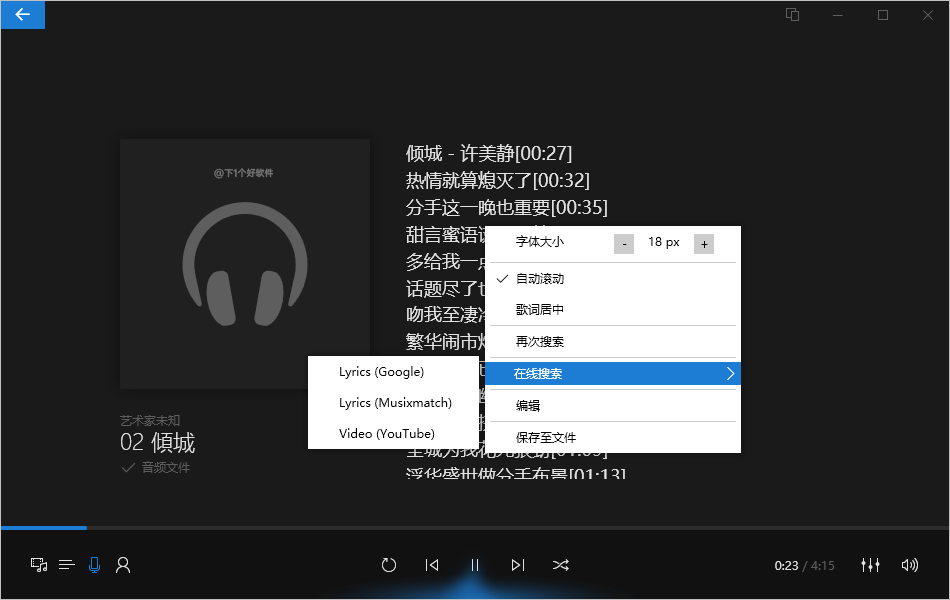Go back using the top-left arrow
This screenshot has height=600, width=950.
click(x=22, y=15)
